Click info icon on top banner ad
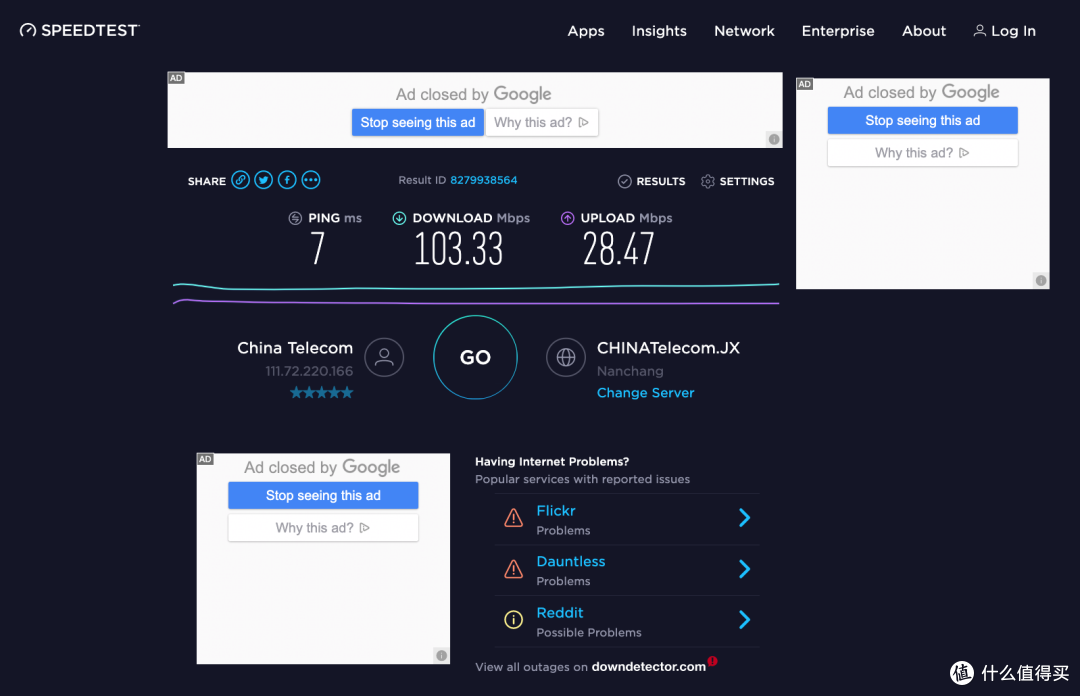Image resolution: width=1080 pixels, height=696 pixels. click(x=774, y=140)
